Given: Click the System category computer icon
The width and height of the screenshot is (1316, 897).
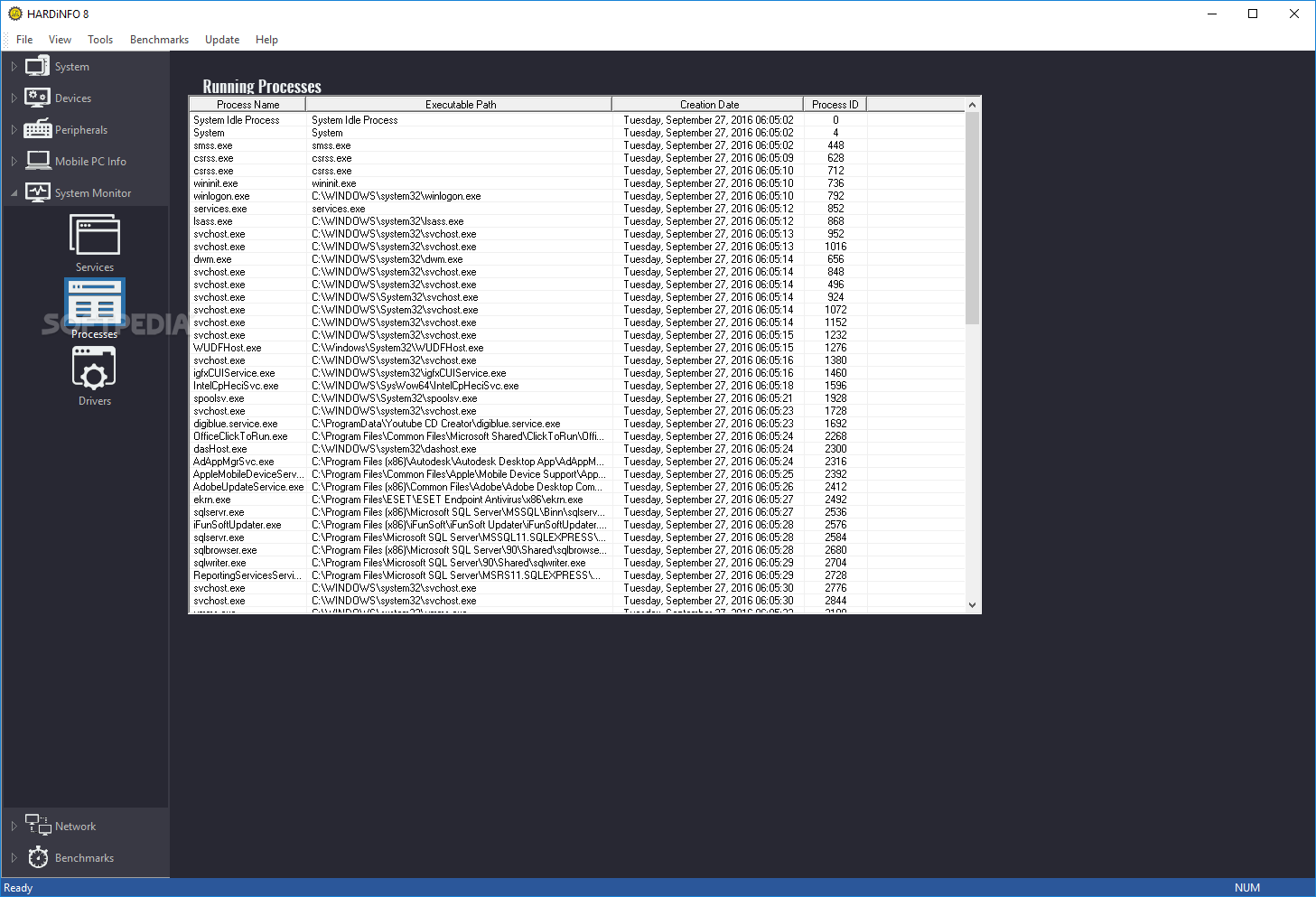Looking at the screenshot, I should point(38,66).
